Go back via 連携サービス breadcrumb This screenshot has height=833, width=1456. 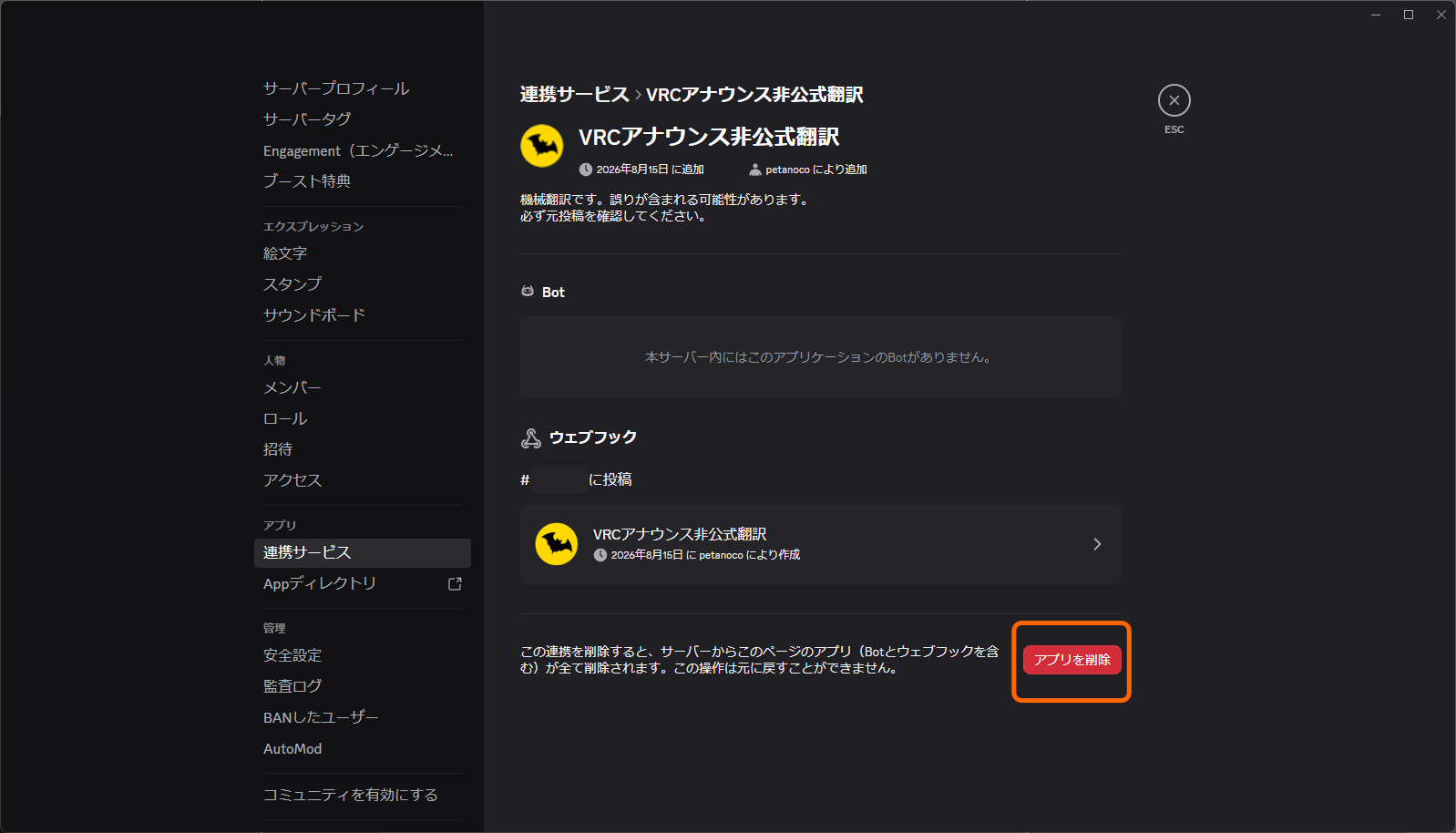pyautogui.click(x=575, y=95)
